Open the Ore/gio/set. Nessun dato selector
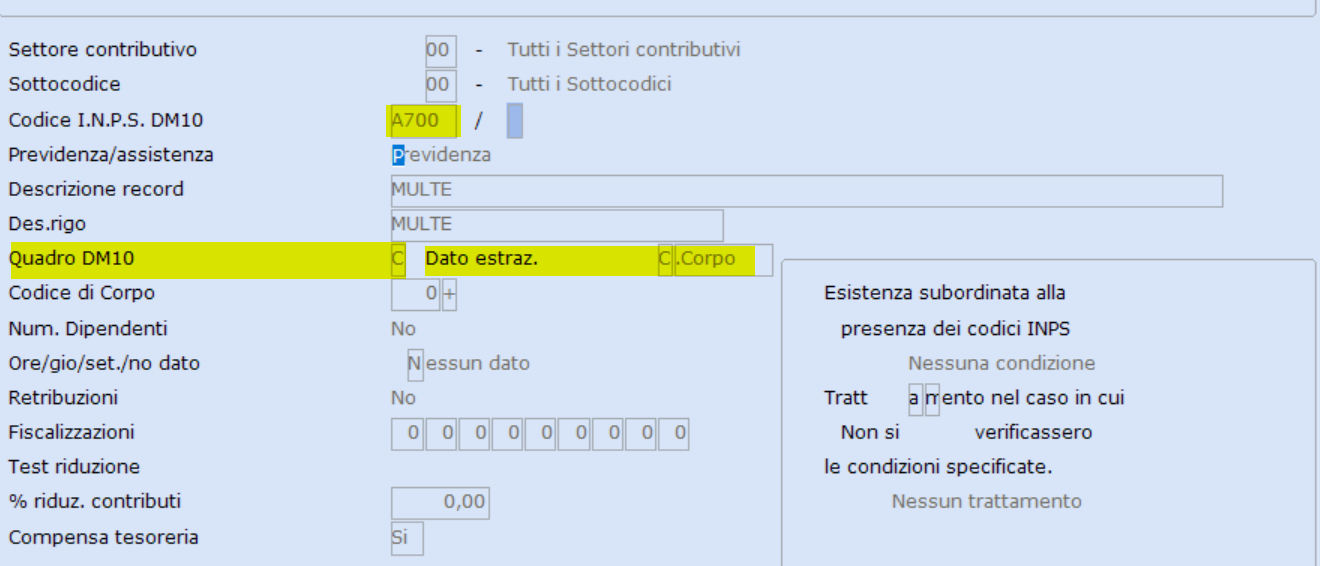This screenshot has width=1320, height=566. pos(468,364)
